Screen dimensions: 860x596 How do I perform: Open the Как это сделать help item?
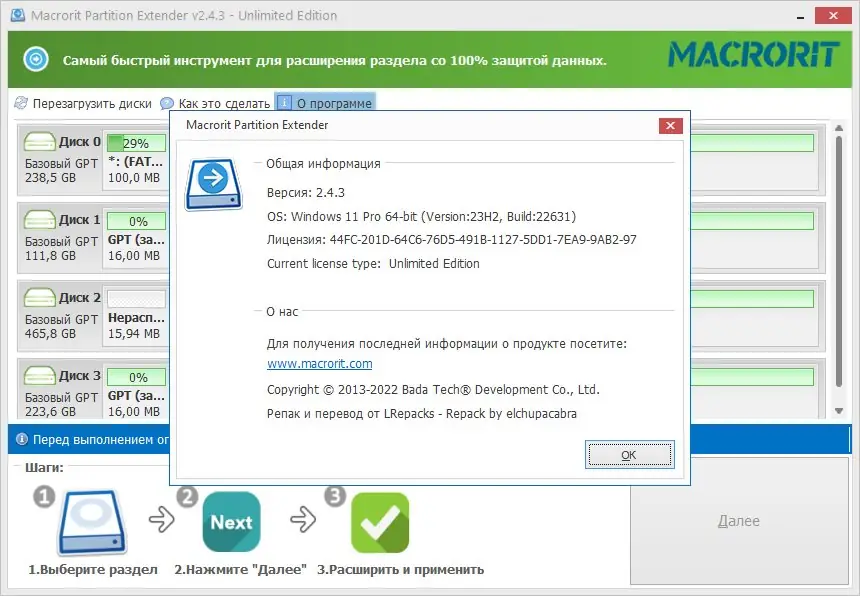click(216, 103)
